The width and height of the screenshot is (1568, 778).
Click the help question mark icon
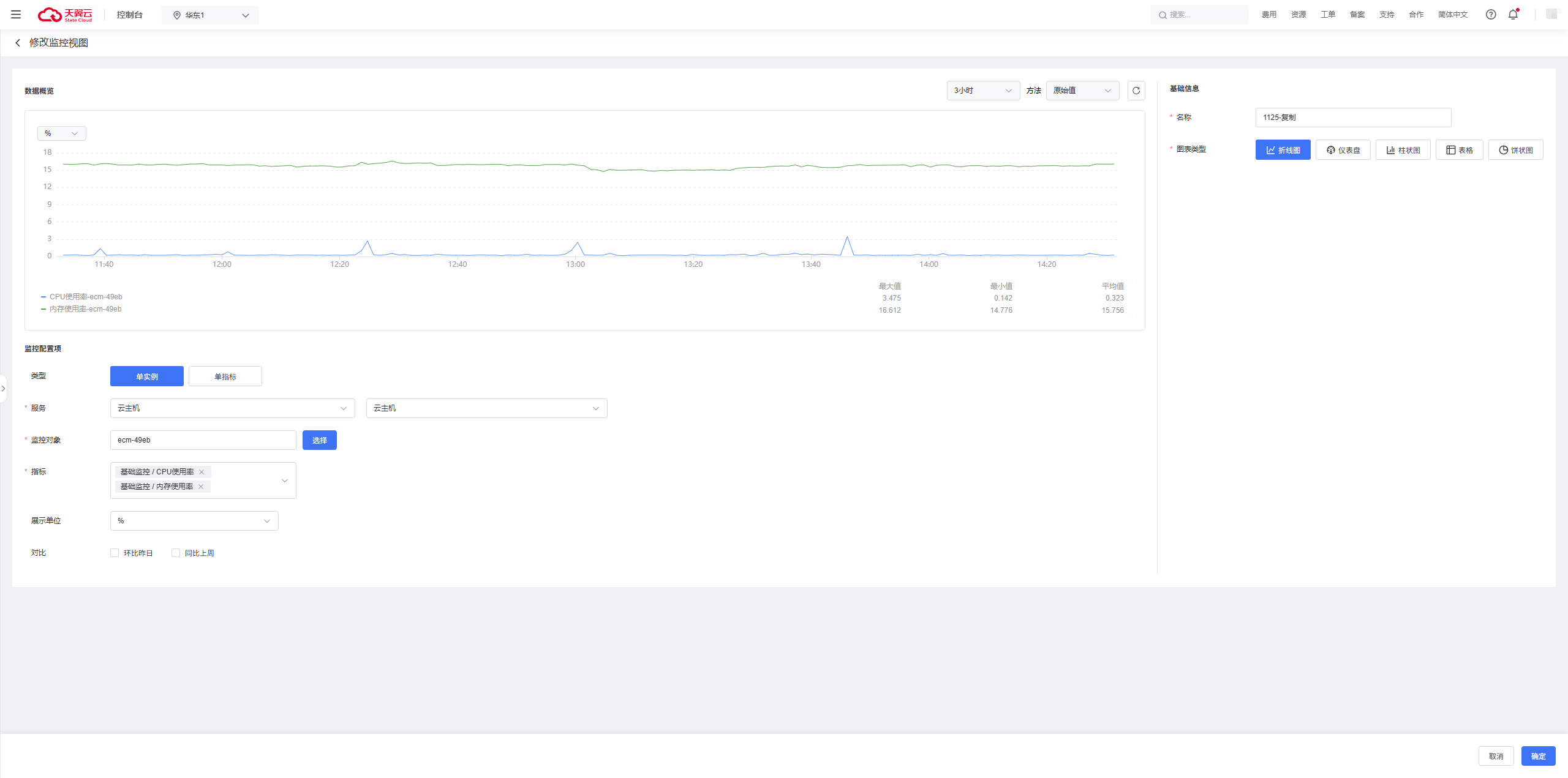(1491, 15)
